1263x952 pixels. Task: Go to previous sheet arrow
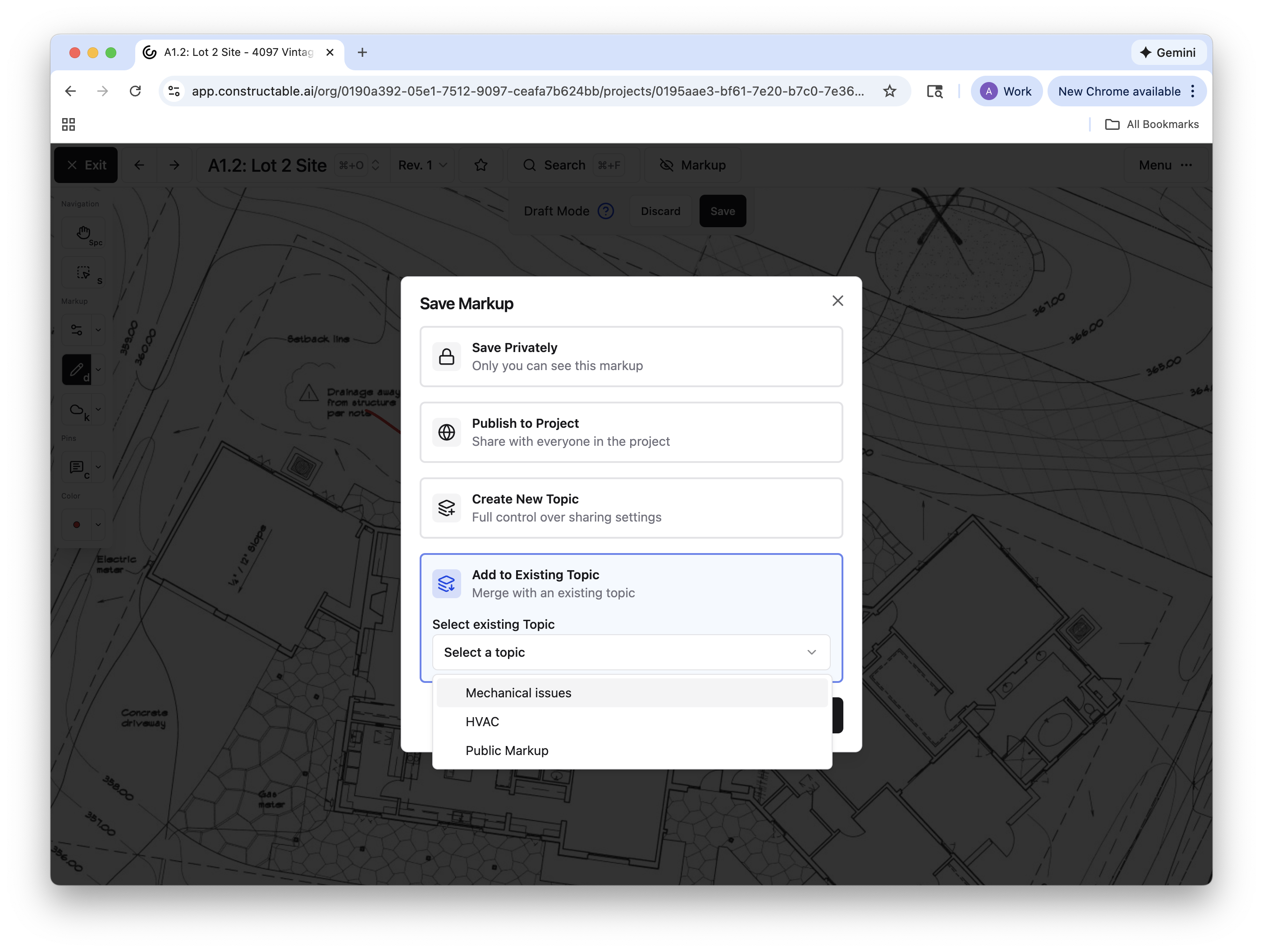click(x=139, y=165)
